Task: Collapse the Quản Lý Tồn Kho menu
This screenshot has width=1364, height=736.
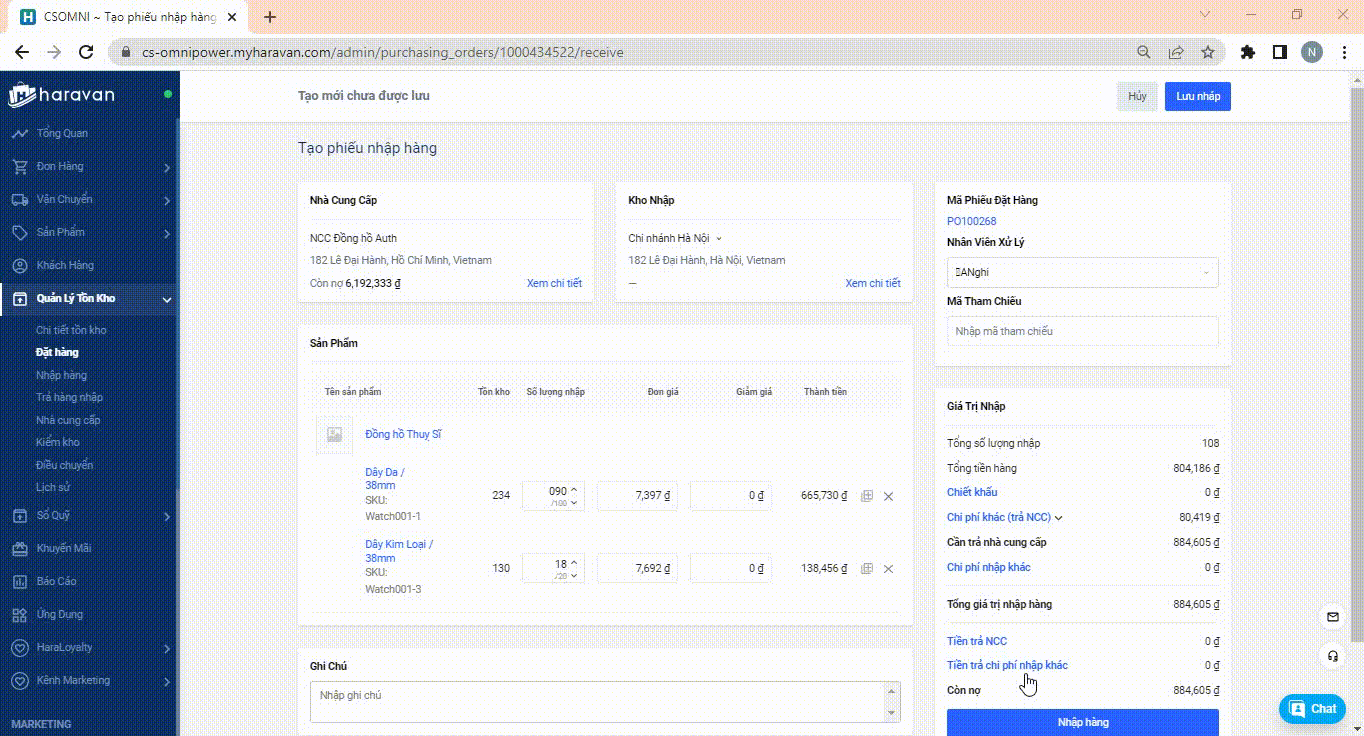Action: point(167,299)
